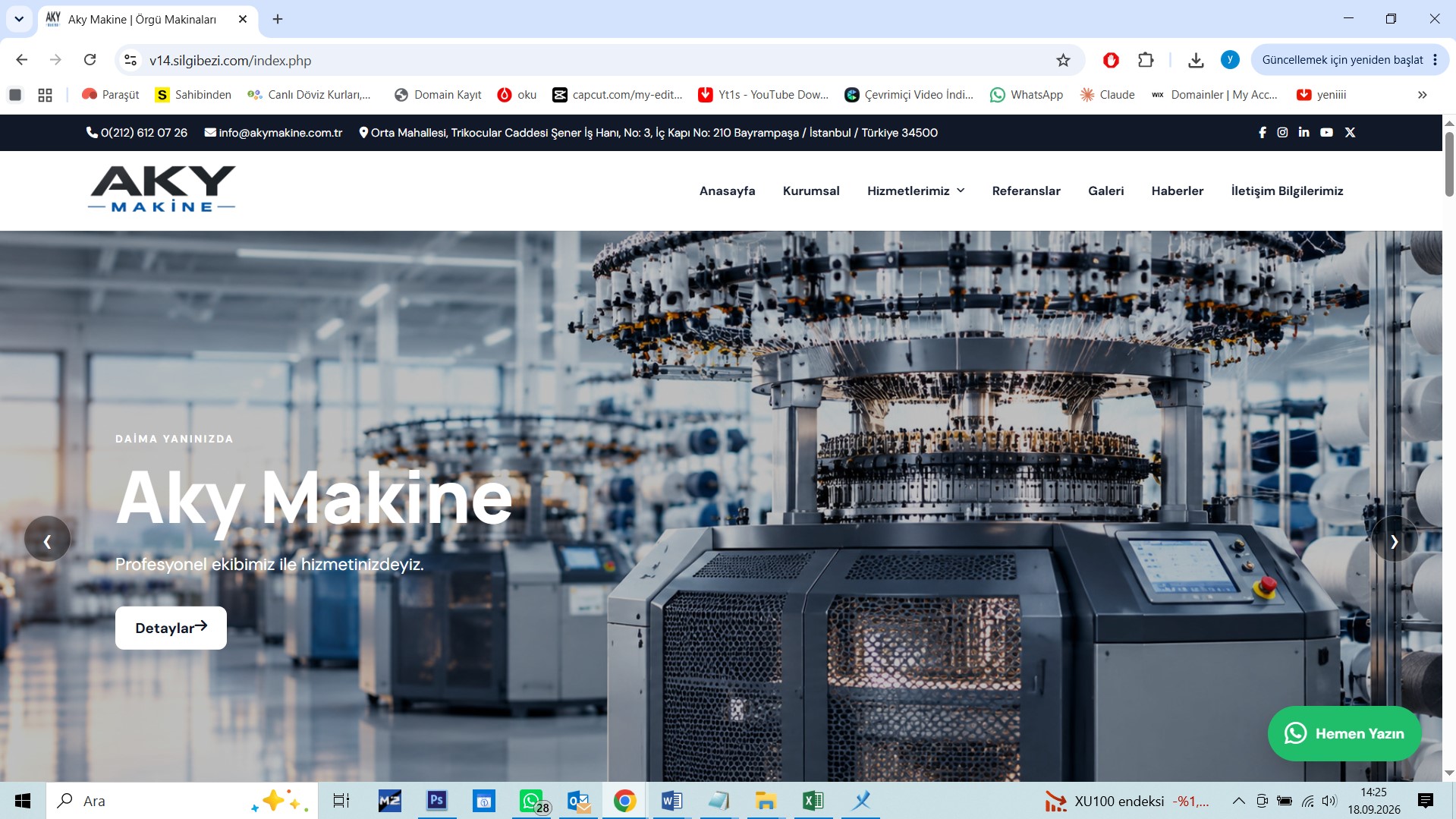The width and height of the screenshot is (1456, 819).
Task: Show previous slide with left arrow
Action: pyautogui.click(x=47, y=540)
